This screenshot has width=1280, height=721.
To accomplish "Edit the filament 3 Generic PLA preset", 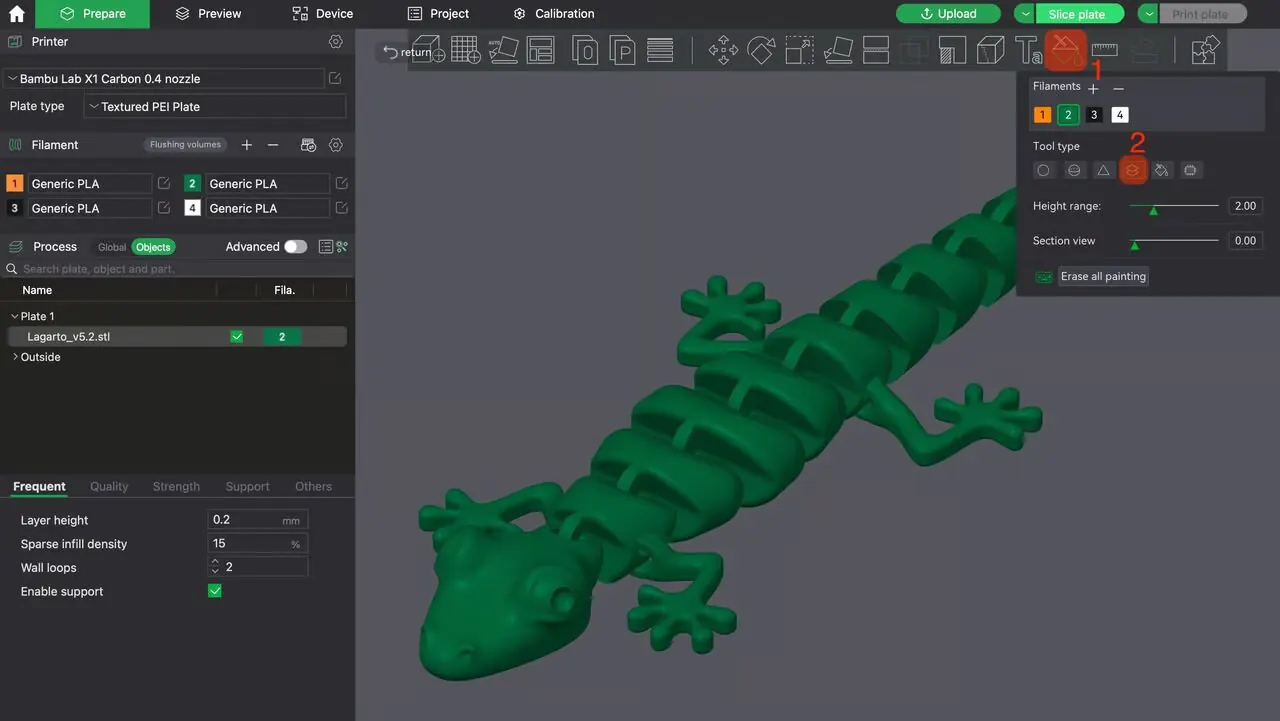I will [x=164, y=208].
